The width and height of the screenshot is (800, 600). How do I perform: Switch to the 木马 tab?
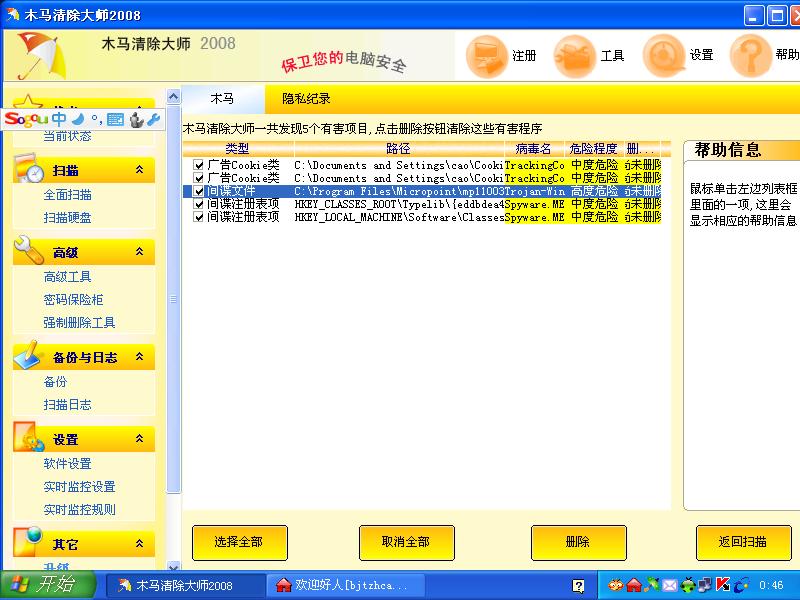pos(223,99)
